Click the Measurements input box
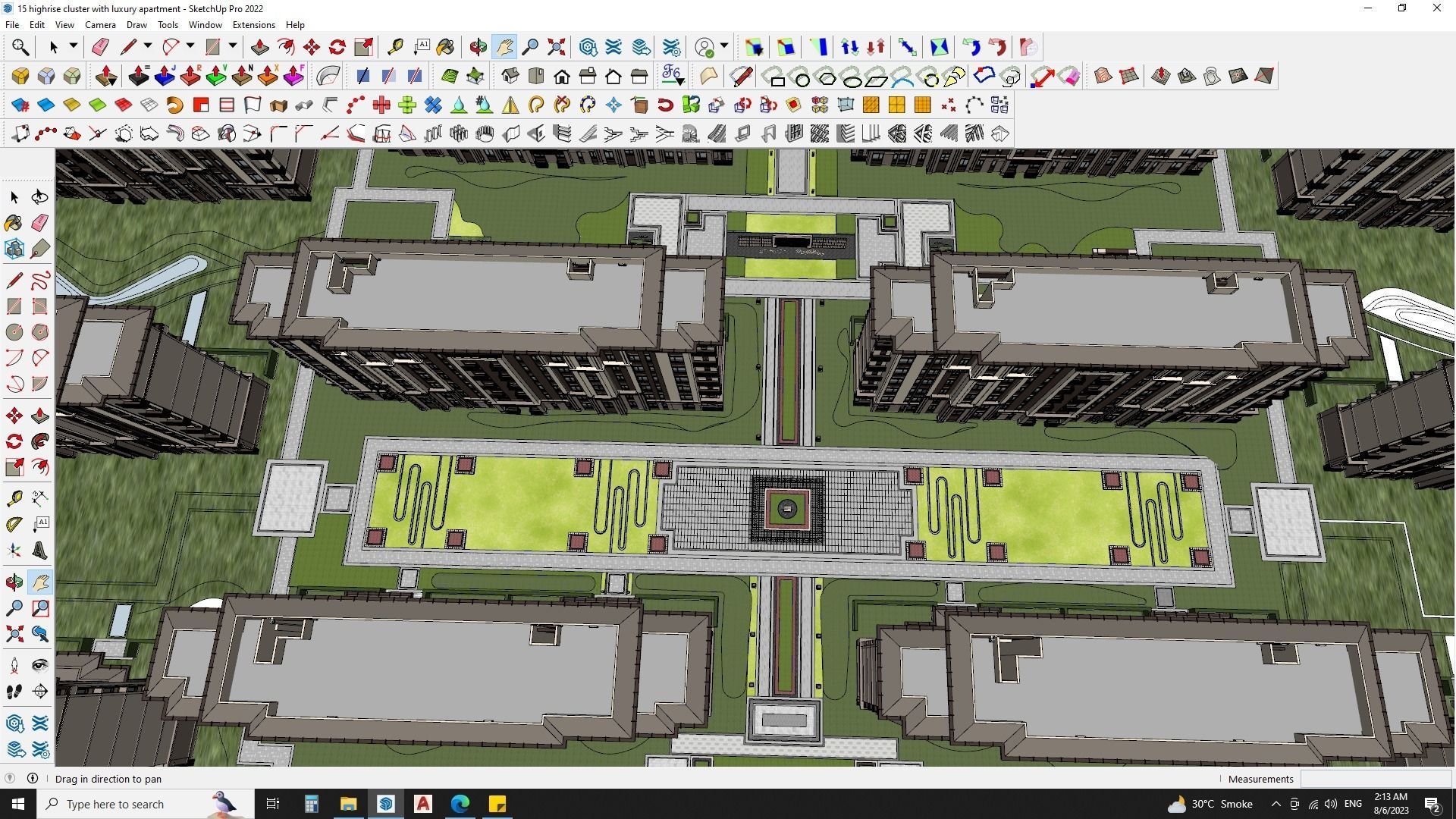Viewport: 1456px width, 819px height. click(1374, 779)
